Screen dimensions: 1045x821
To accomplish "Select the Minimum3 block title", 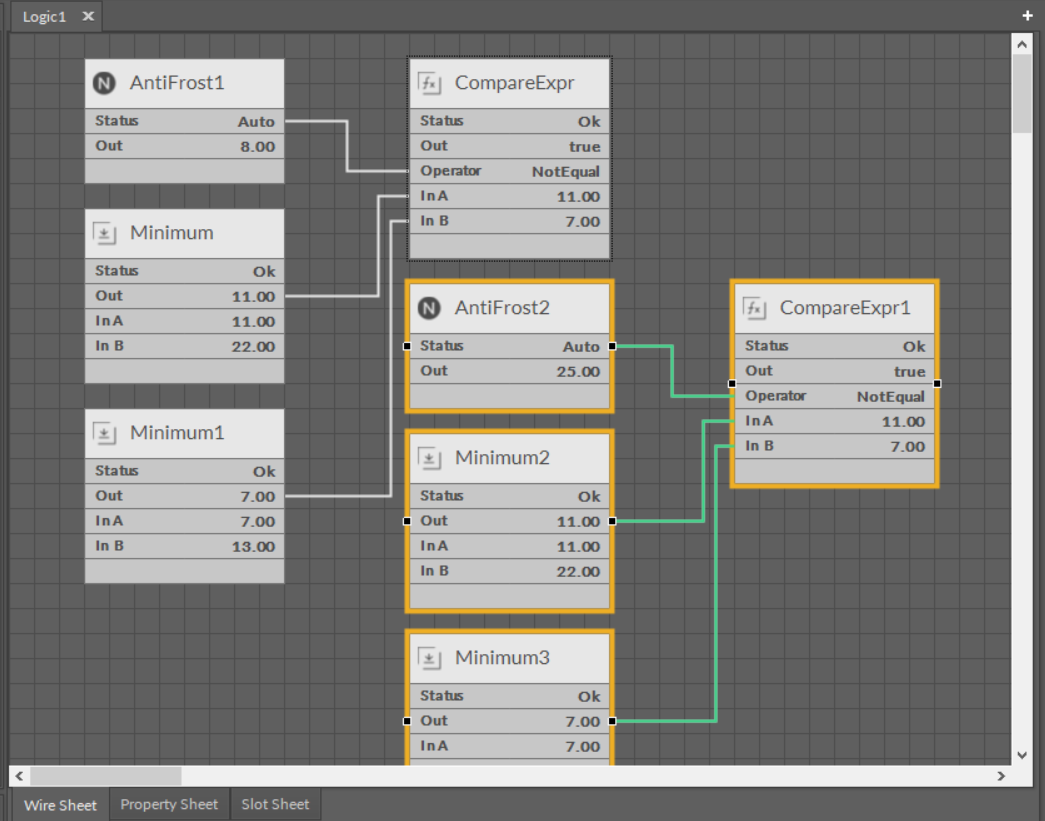I will tap(502, 657).
